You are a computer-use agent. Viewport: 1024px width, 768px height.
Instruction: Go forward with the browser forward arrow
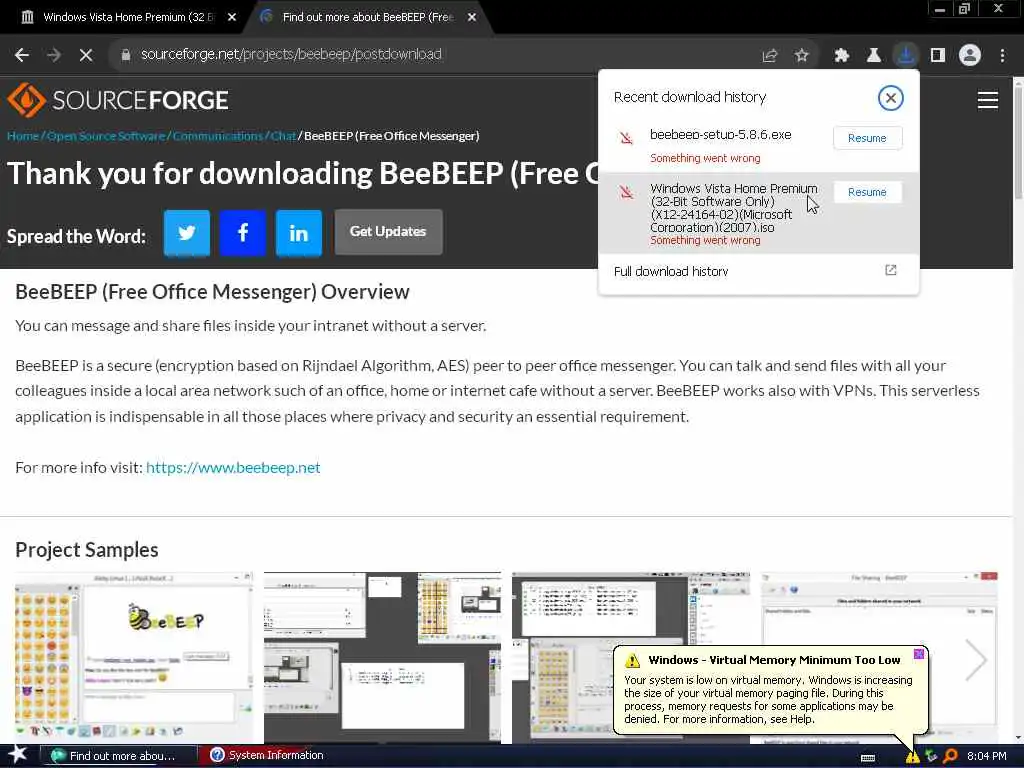pos(54,56)
